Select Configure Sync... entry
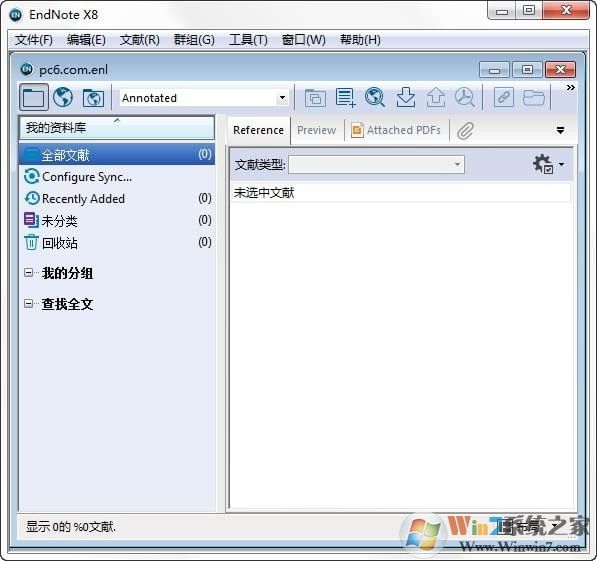This screenshot has height=561, width=597. (x=87, y=177)
